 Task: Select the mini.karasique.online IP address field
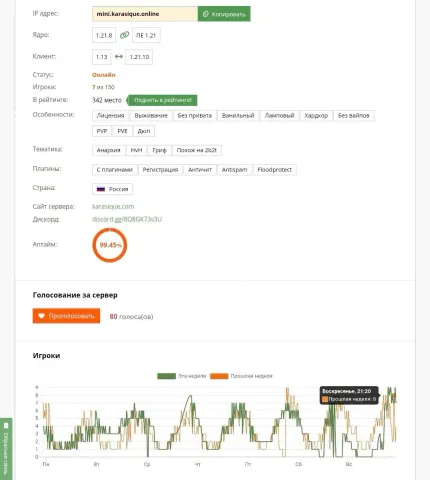[145, 14]
